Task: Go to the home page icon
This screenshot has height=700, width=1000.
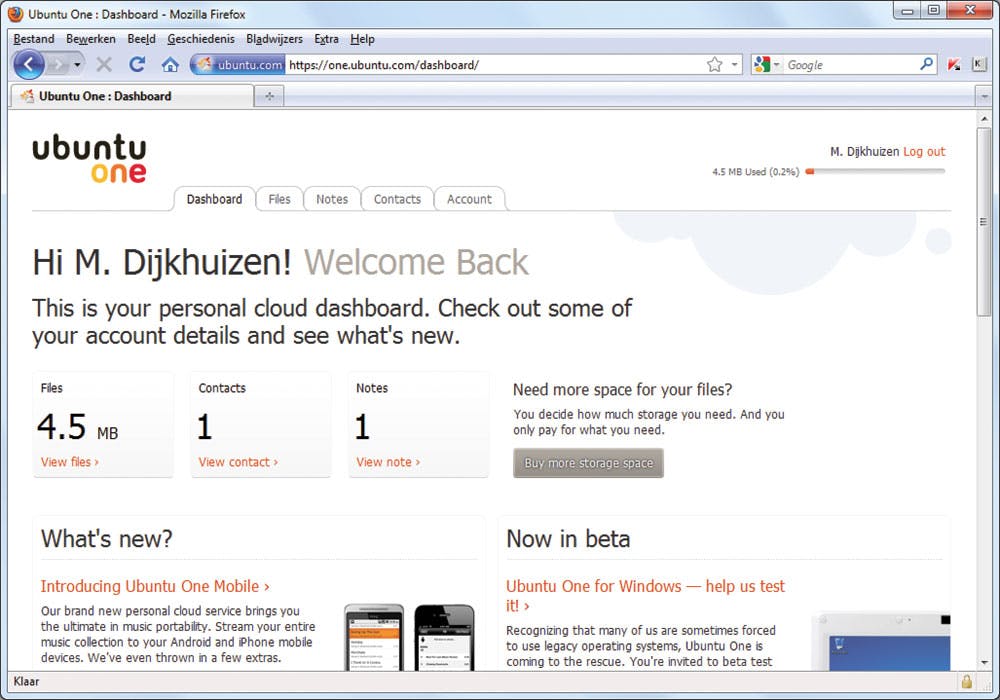Action: [170, 64]
